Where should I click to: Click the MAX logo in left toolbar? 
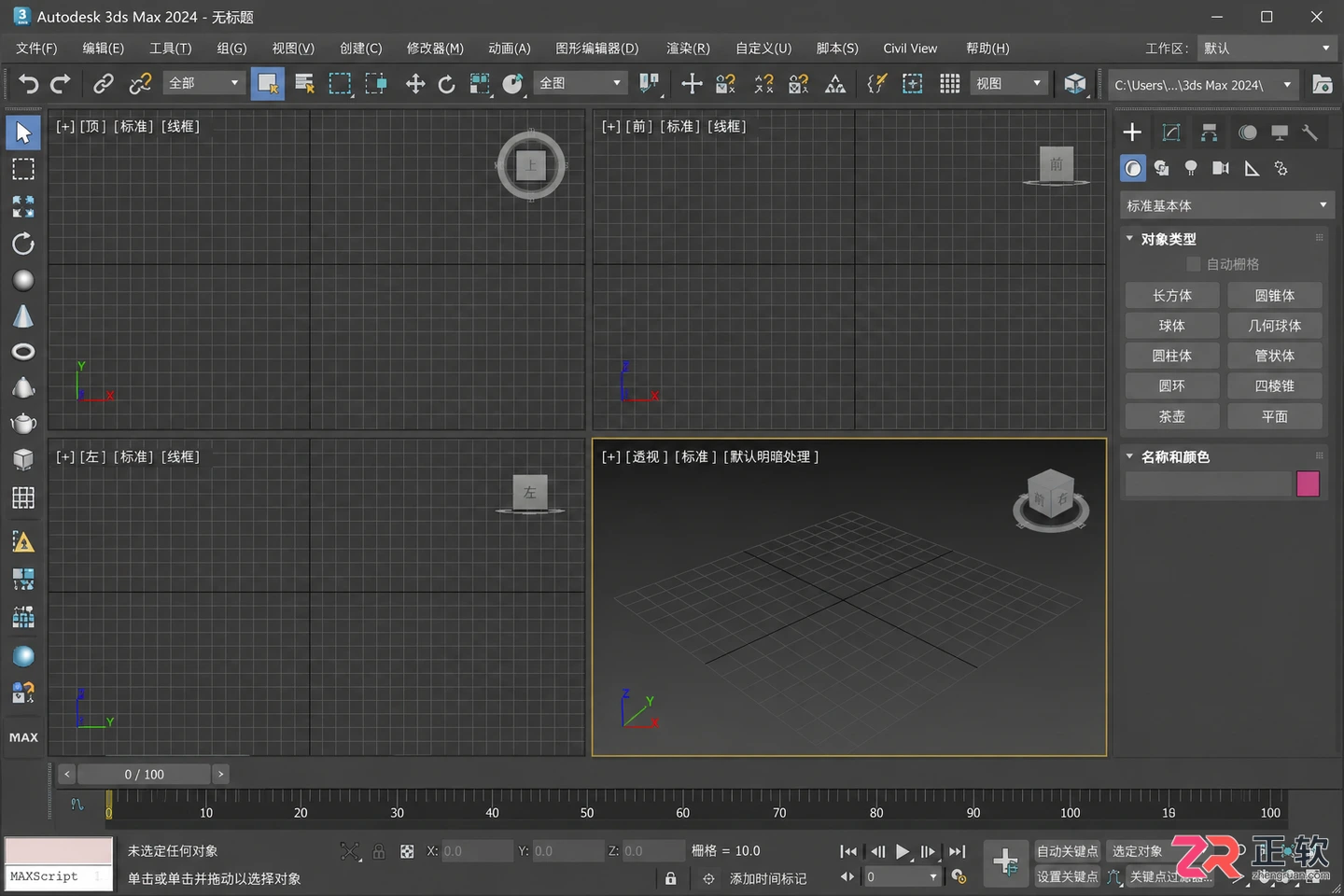23,737
